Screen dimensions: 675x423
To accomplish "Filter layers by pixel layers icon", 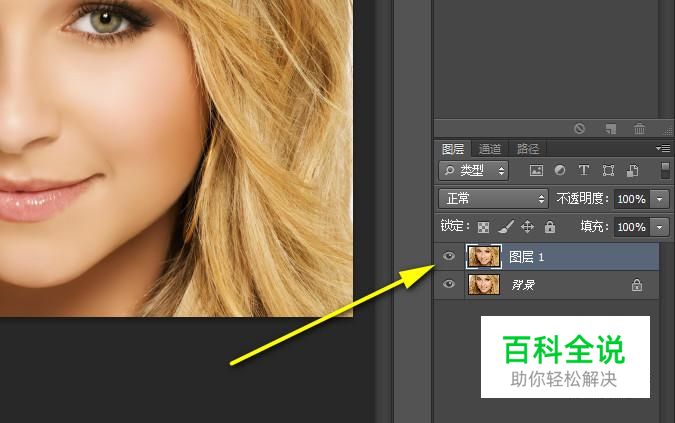I will tap(536, 170).
